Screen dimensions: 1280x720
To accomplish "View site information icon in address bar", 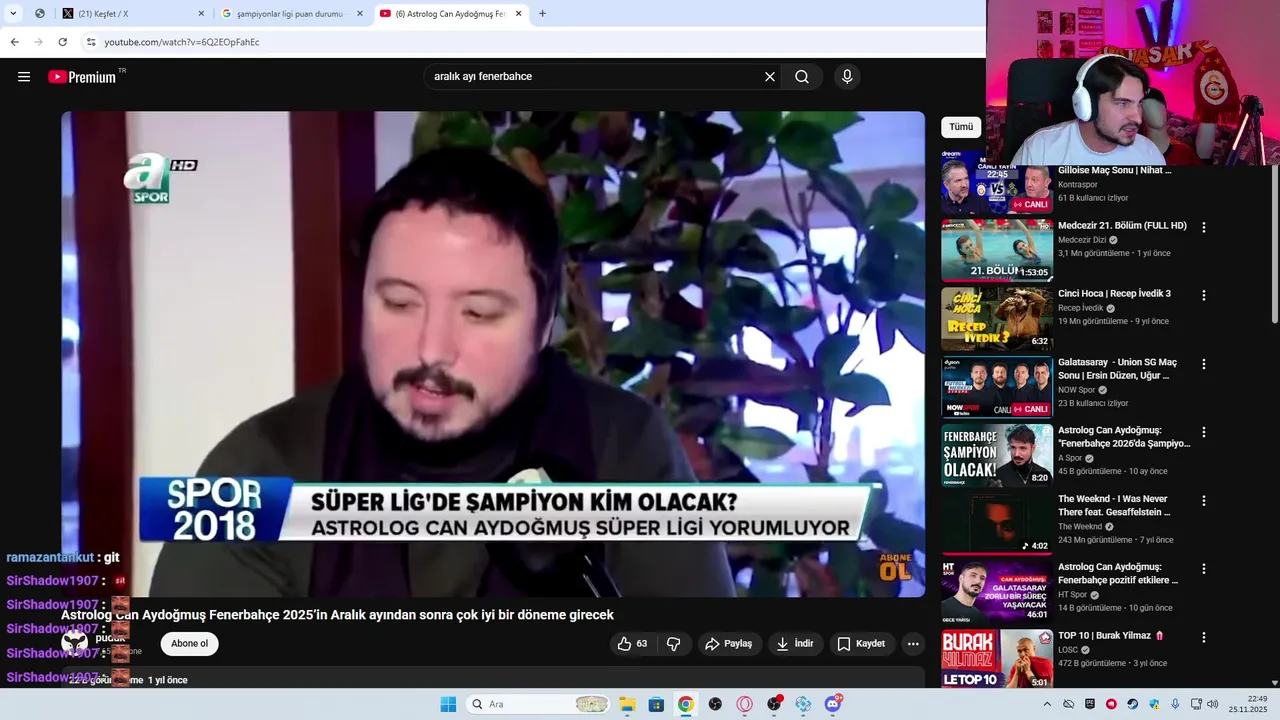I will point(90,42).
